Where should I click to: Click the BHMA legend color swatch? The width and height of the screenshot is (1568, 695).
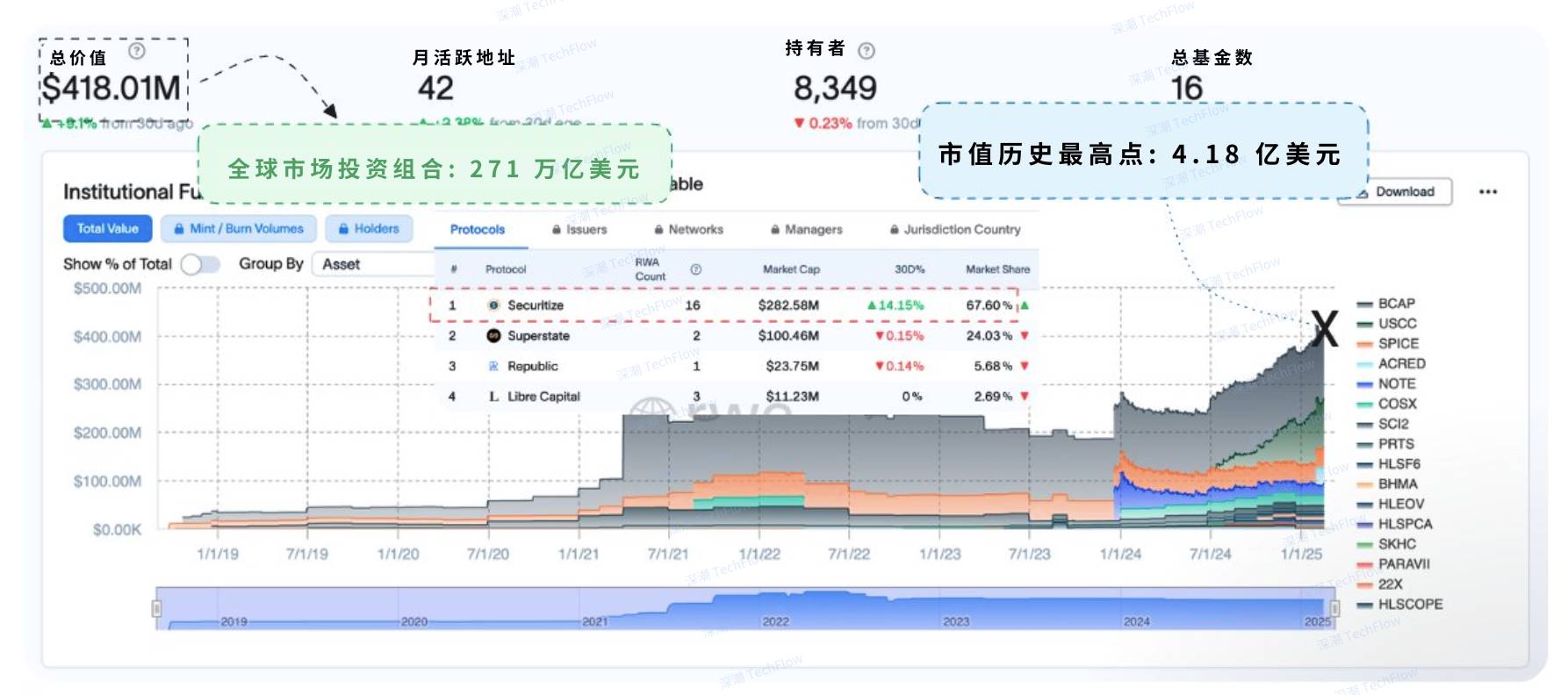[x=1364, y=484]
